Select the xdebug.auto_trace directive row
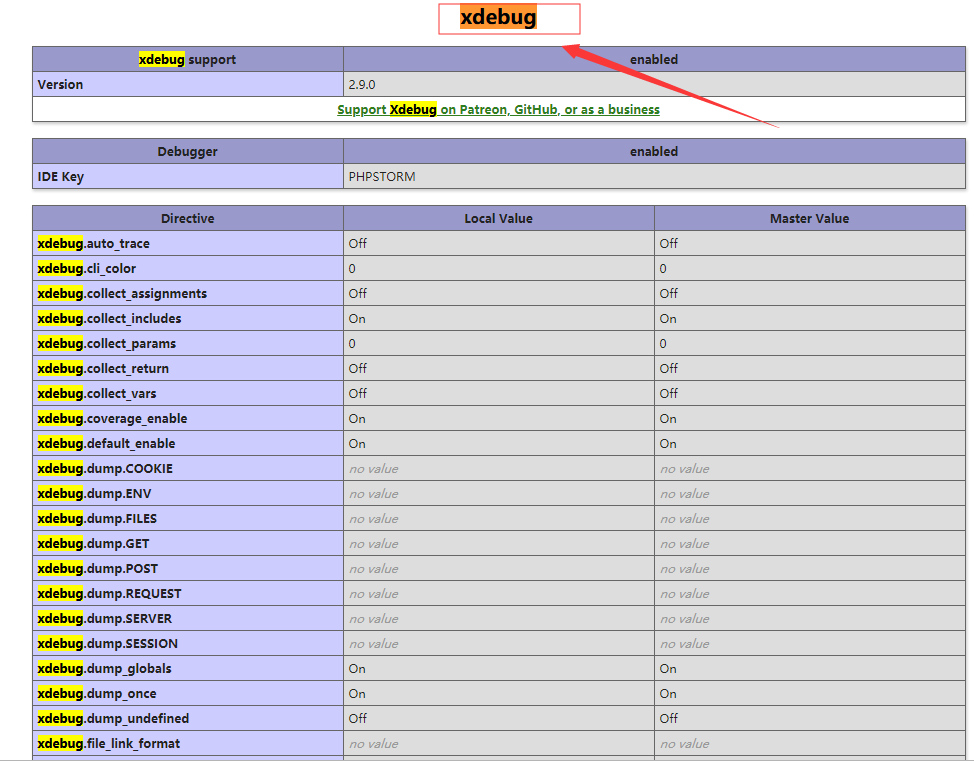 pyautogui.click(x=93, y=243)
